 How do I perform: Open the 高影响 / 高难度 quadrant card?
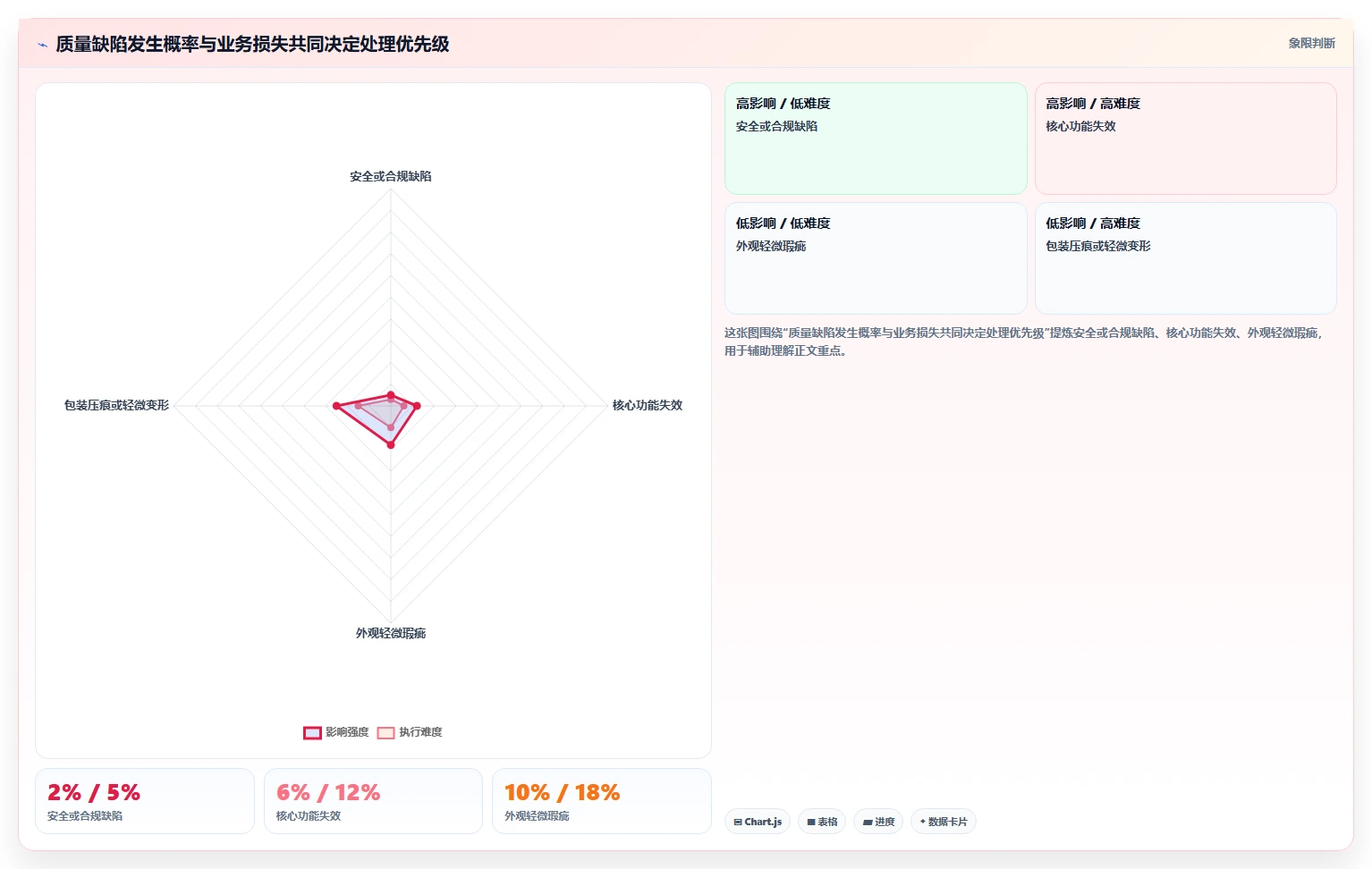tap(1185, 139)
